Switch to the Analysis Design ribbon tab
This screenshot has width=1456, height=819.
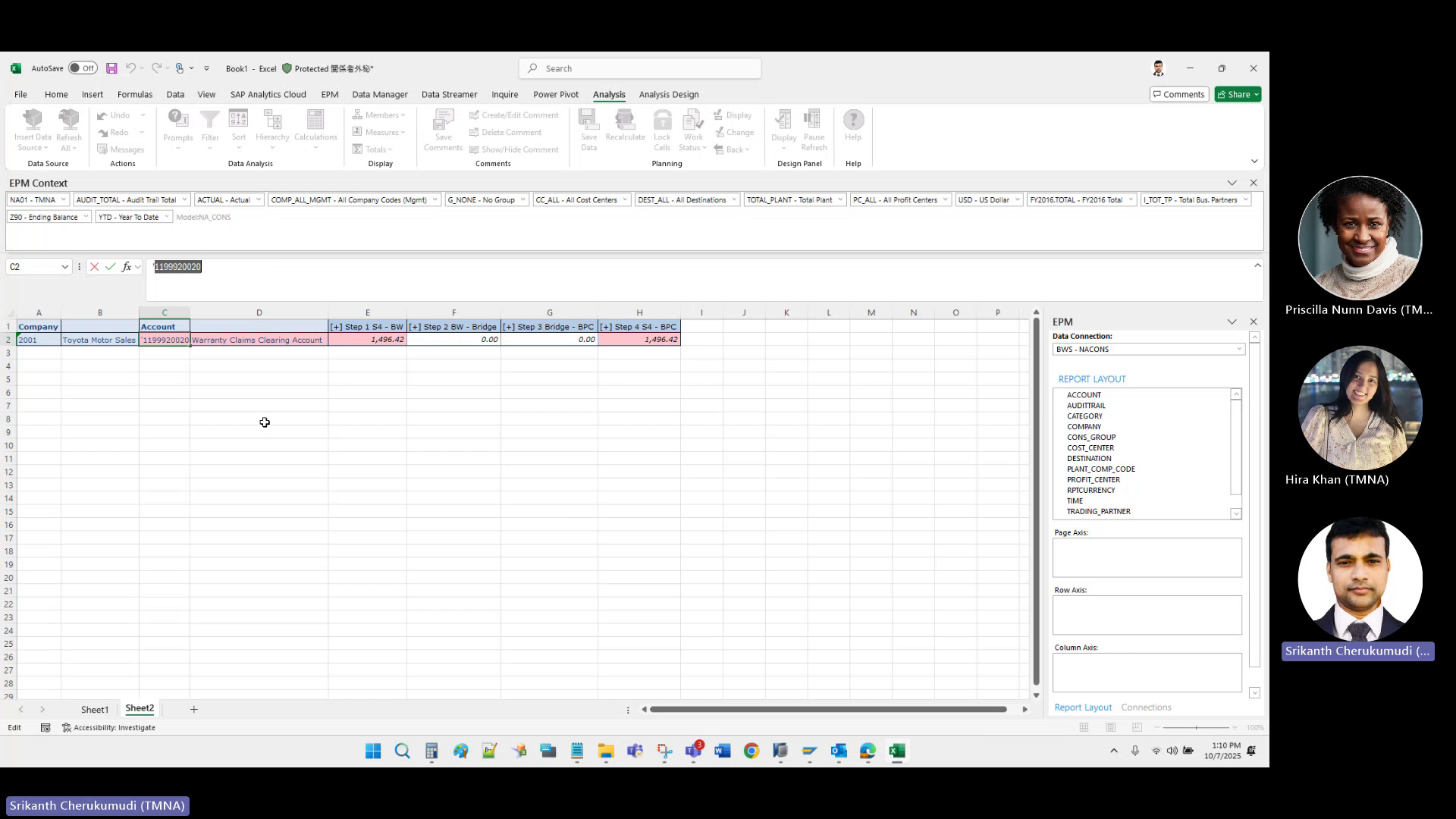(x=669, y=94)
